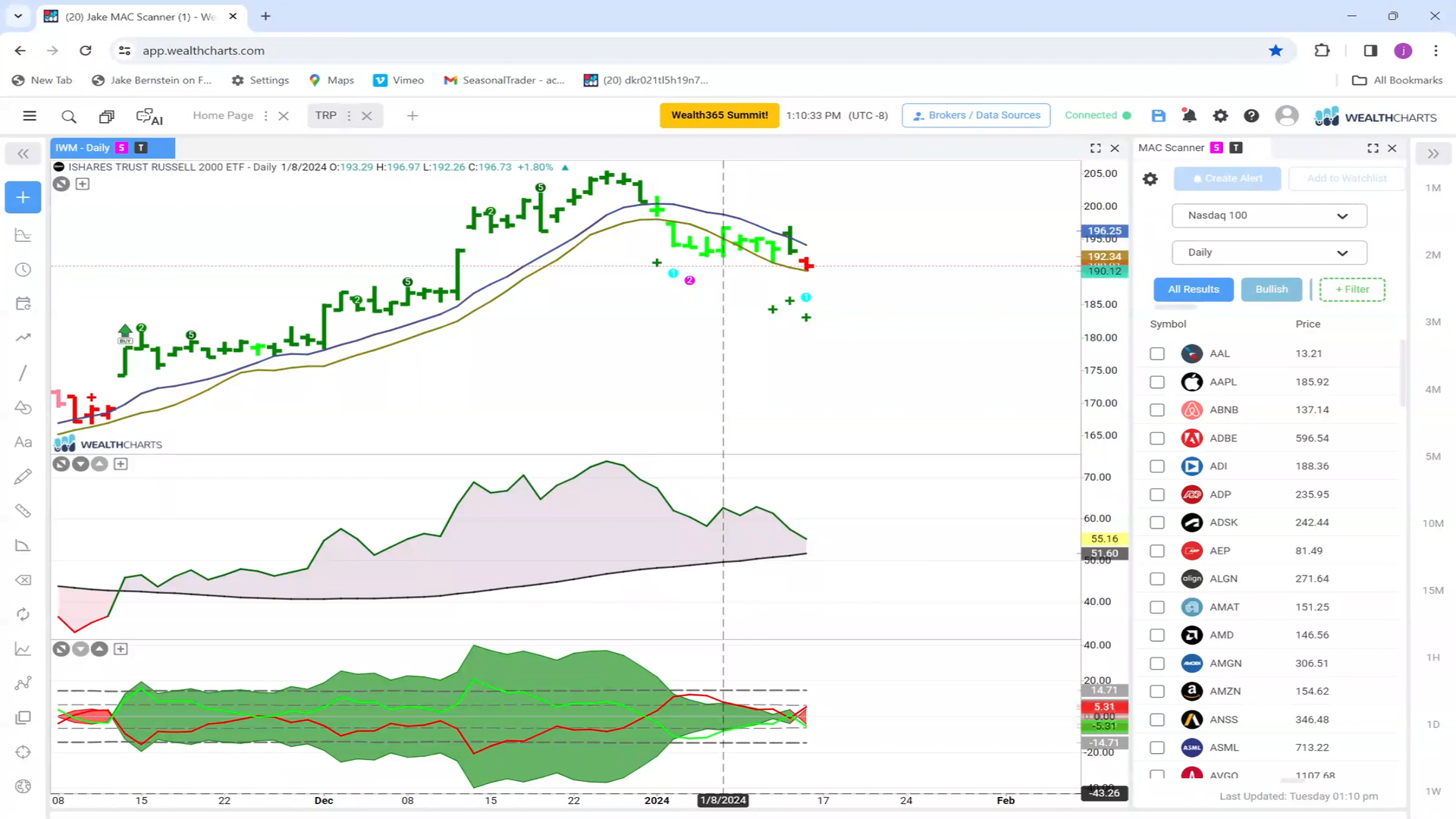Open the MAC Scanner settings gear

tap(1150, 179)
